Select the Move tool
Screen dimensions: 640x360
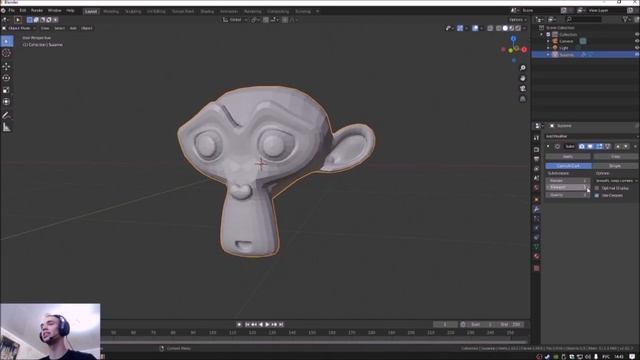7,66
